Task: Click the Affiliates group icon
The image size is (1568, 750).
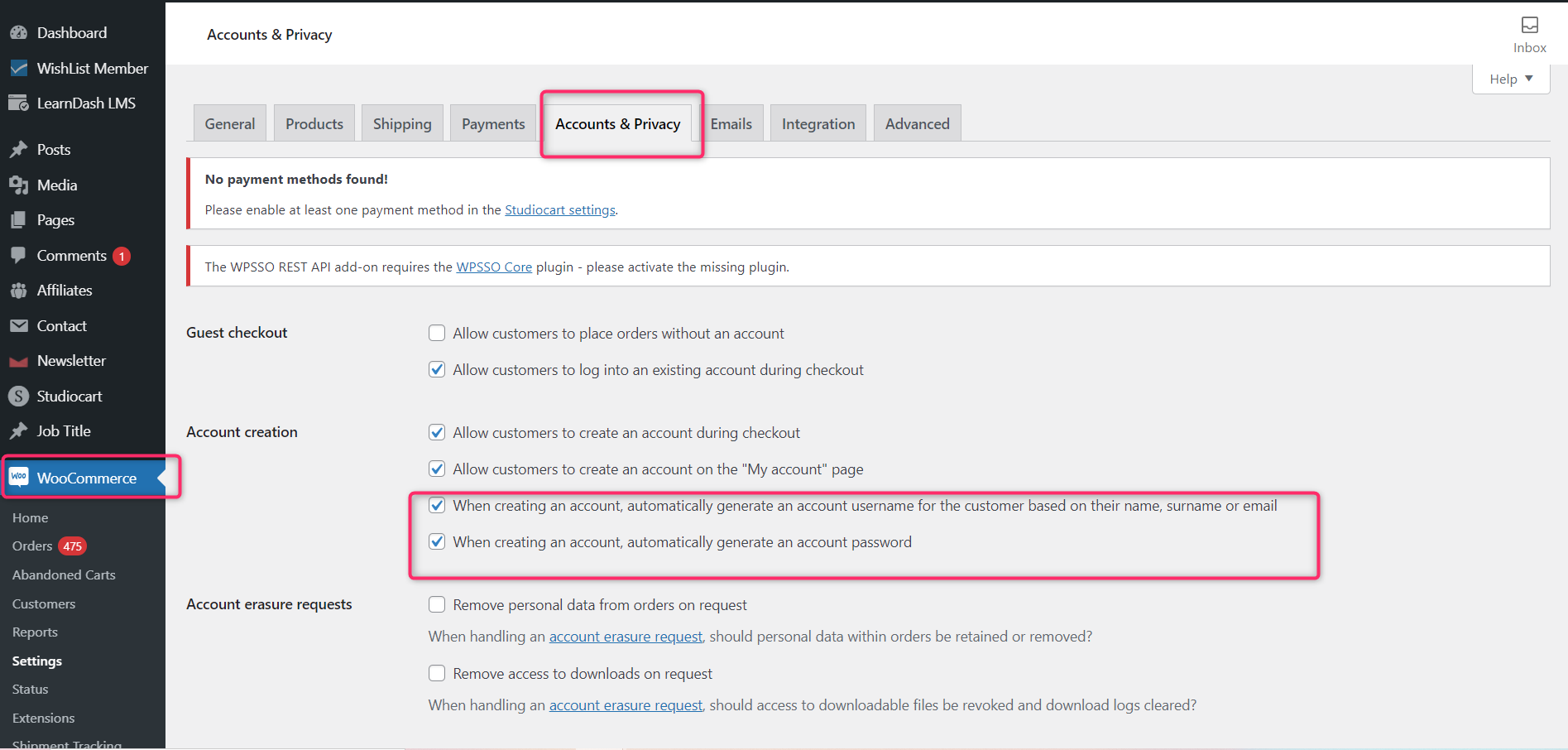Action: 18,291
